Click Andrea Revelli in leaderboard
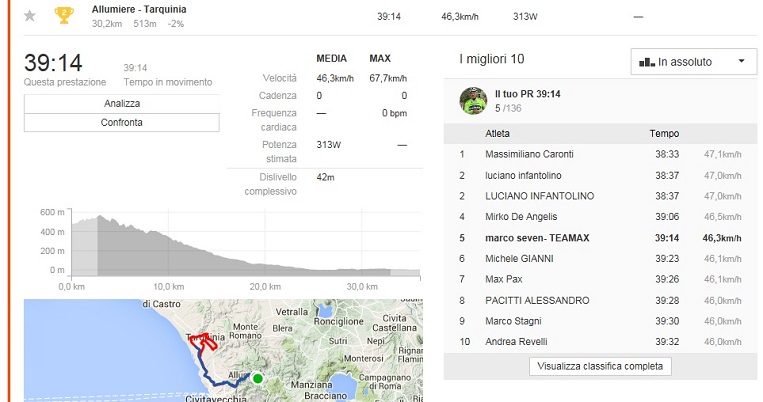Screen dimensions: 763x402 515,342
